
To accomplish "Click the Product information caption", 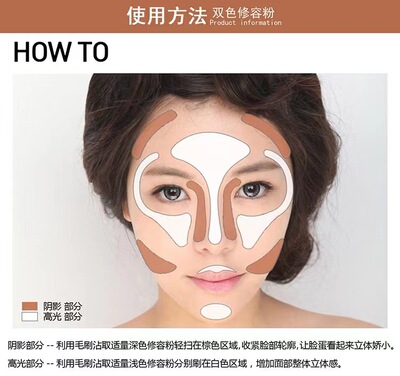I will point(246,23).
